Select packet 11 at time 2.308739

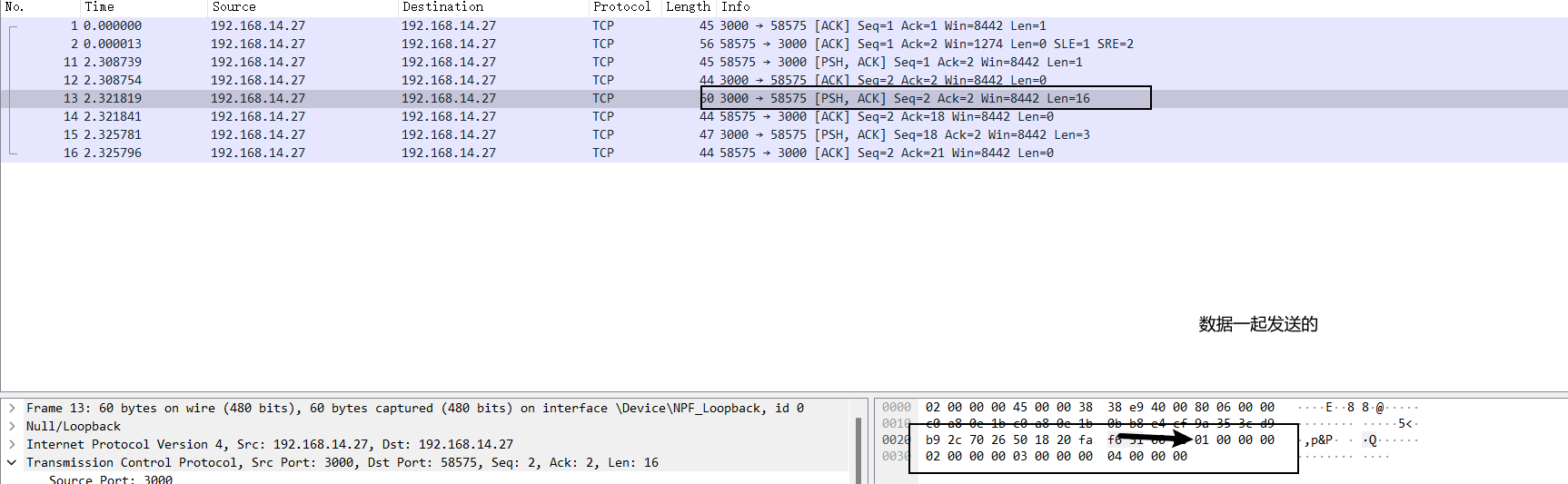tap(363, 63)
